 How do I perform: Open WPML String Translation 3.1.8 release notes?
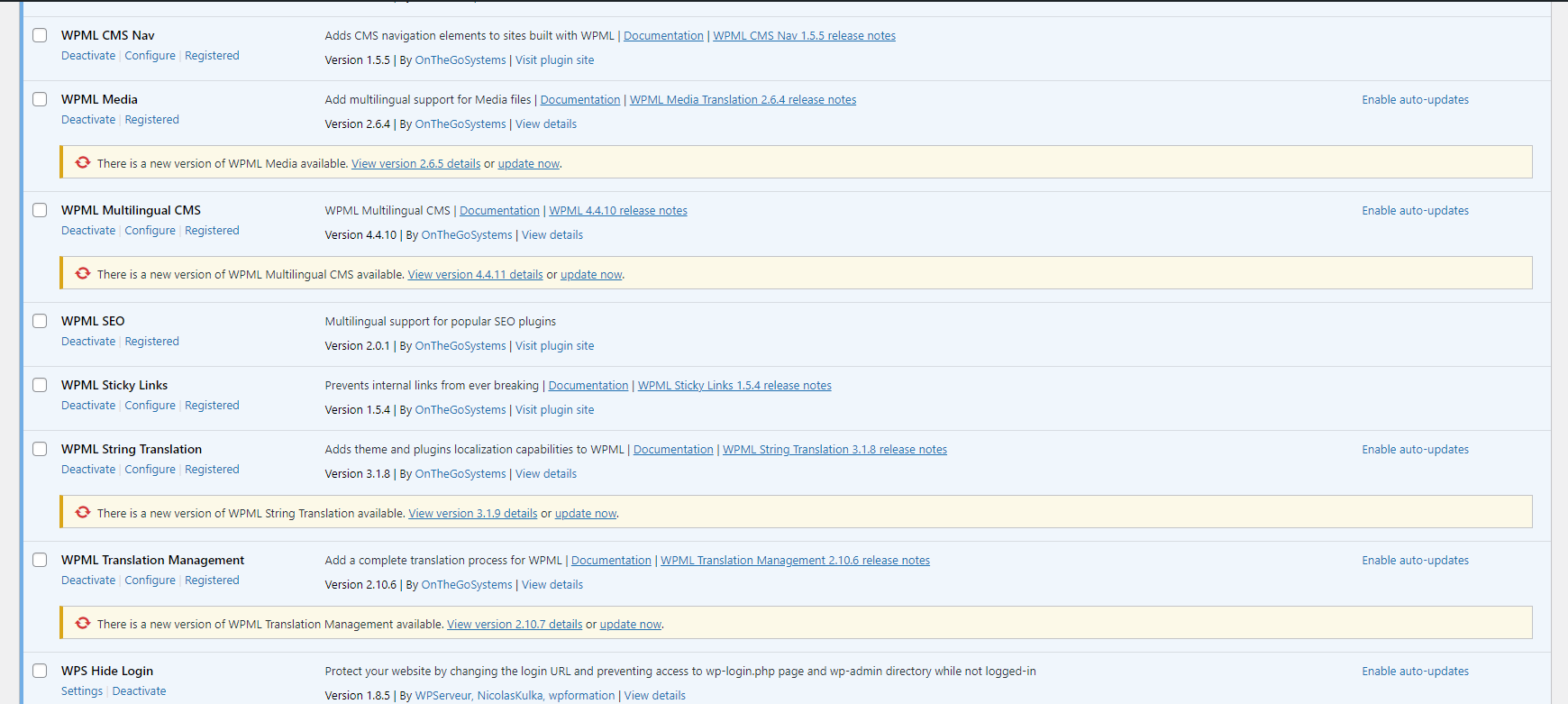(x=834, y=450)
